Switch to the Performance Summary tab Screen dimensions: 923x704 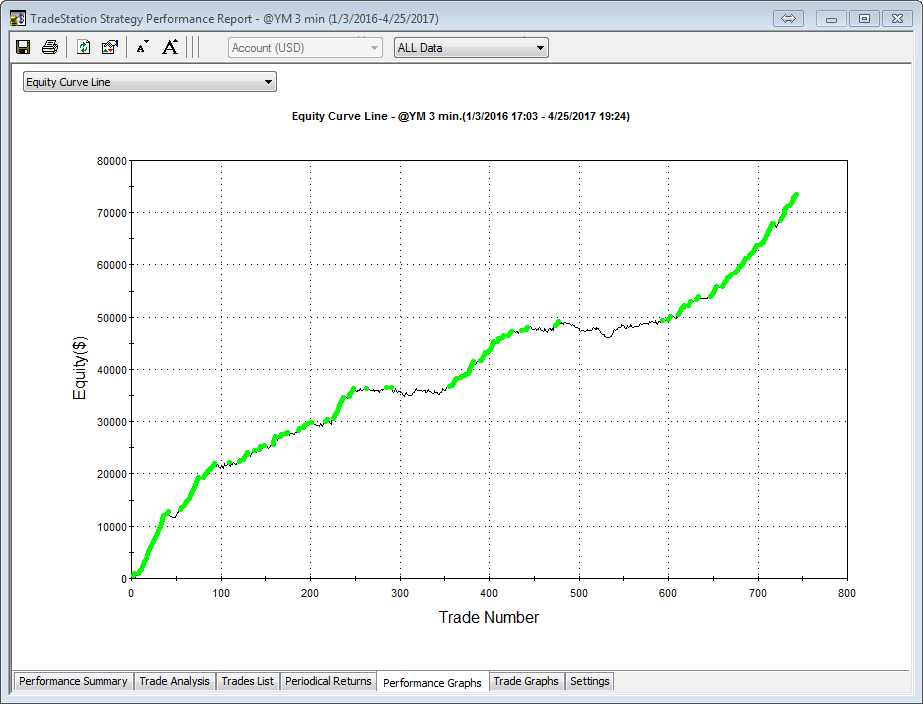pos(73,681)
